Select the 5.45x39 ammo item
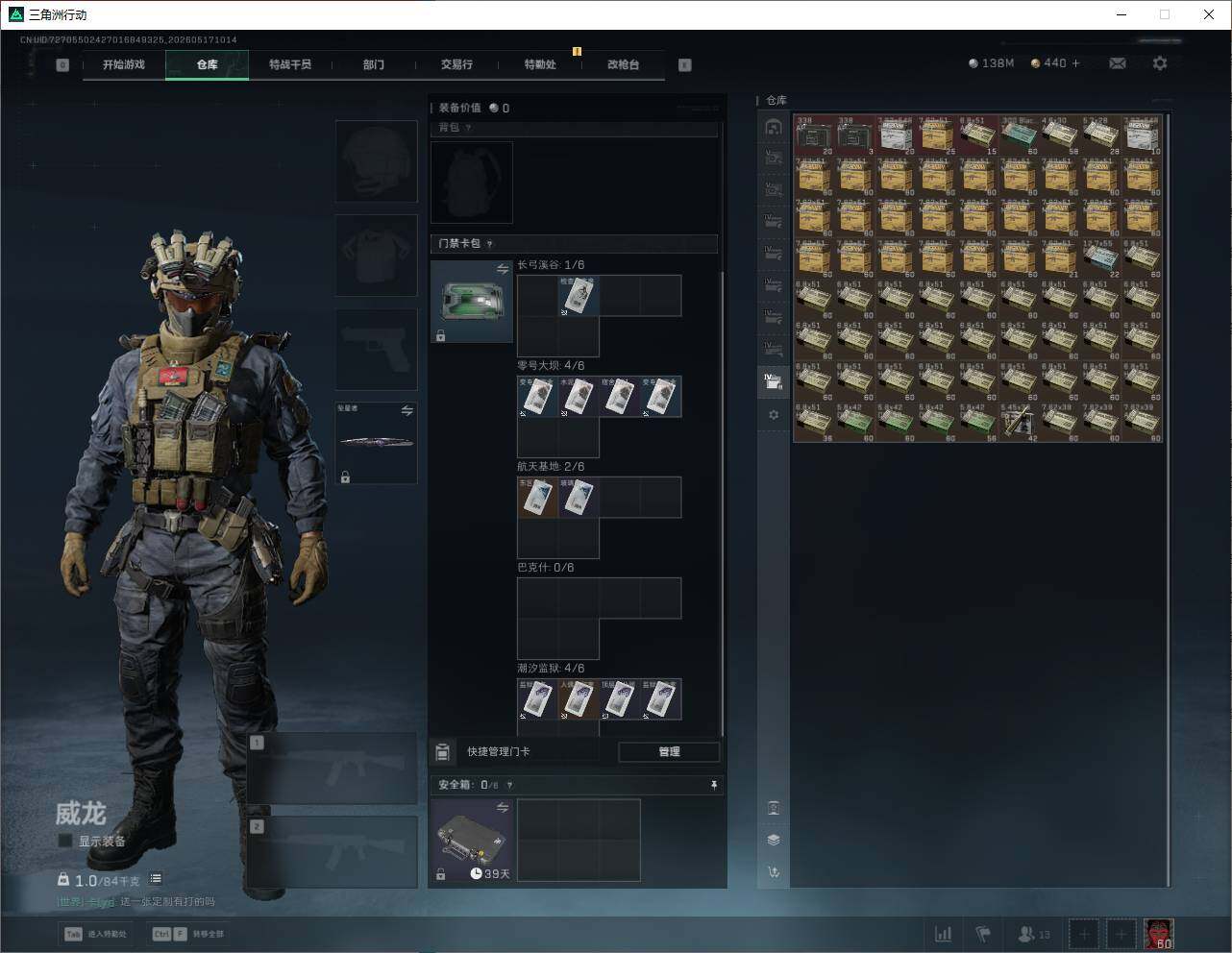Viewport: 1232px width, 953px height. coord(1020,422)
